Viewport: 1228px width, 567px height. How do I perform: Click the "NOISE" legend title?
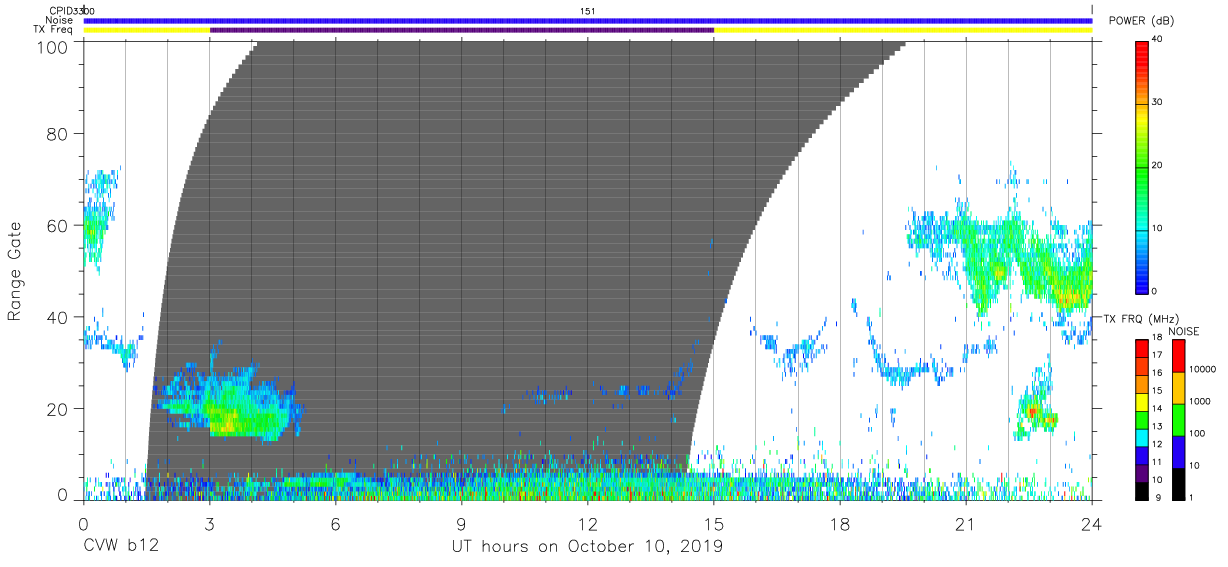pyautogui.click(x=1183, y=331)
